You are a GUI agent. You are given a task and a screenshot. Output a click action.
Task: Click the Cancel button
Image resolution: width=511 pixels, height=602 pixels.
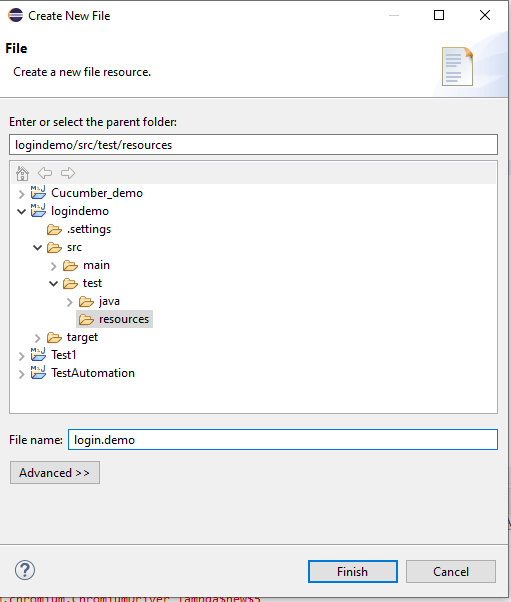pyautogui.click(x=451, y=572)
